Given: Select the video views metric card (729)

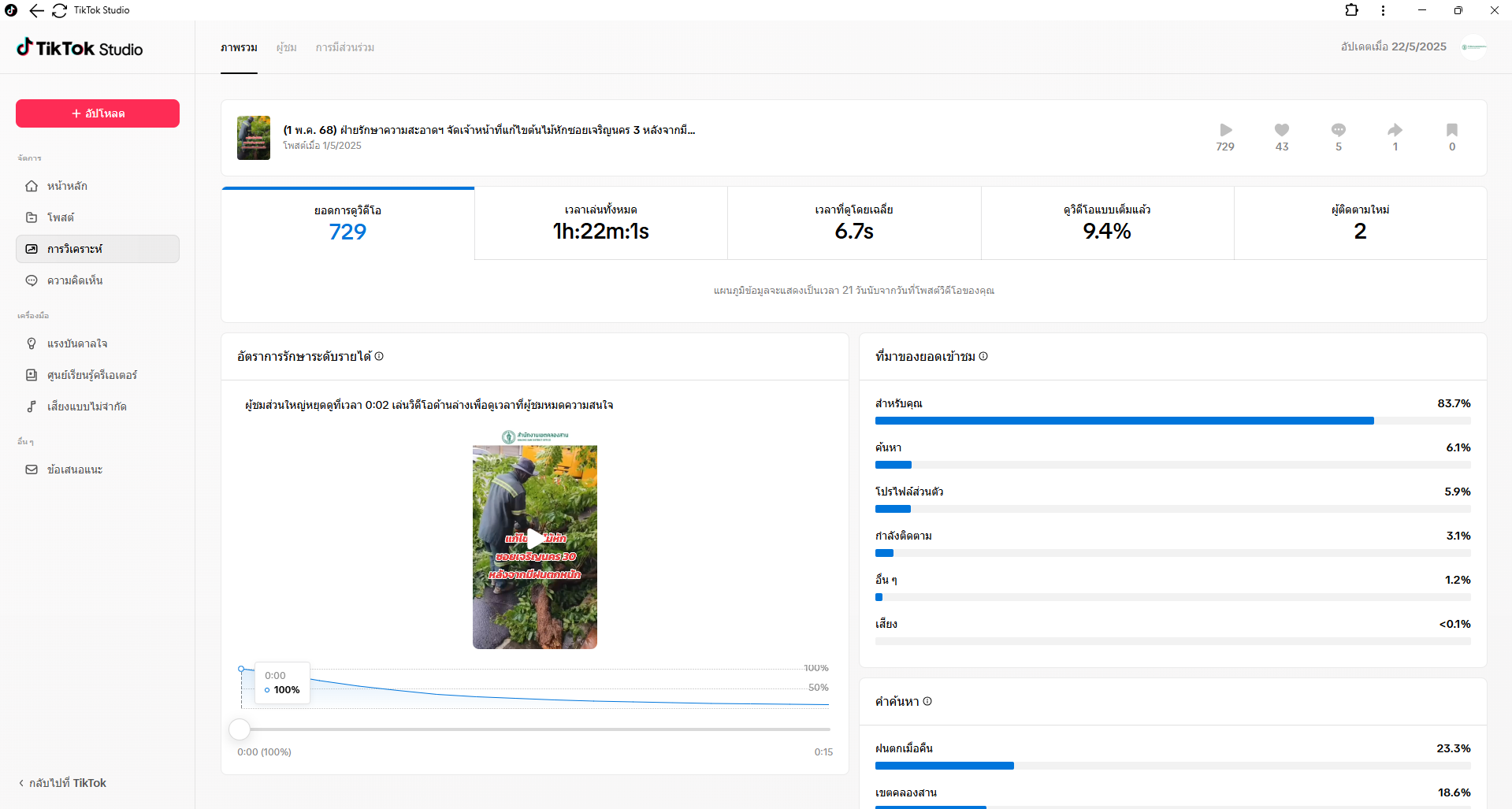Looking at the screenshot, I should pos(348,224).
